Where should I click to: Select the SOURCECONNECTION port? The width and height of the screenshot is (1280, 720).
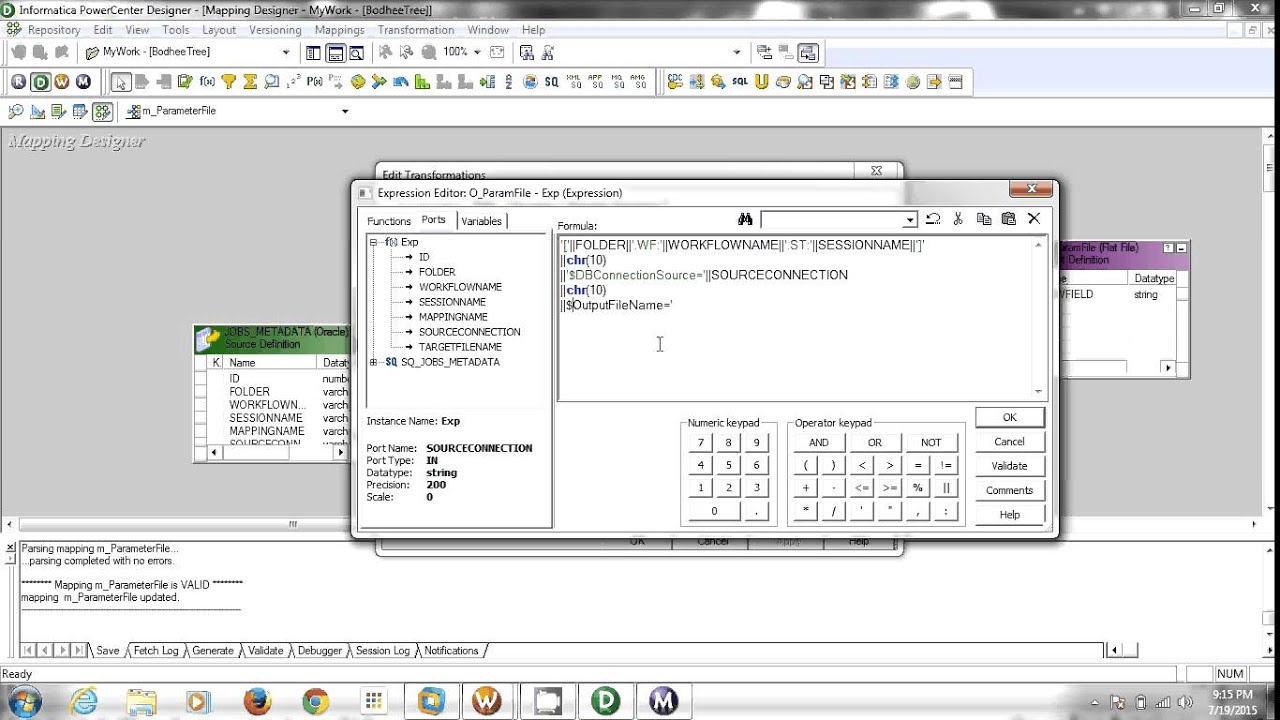pos(469,332)
